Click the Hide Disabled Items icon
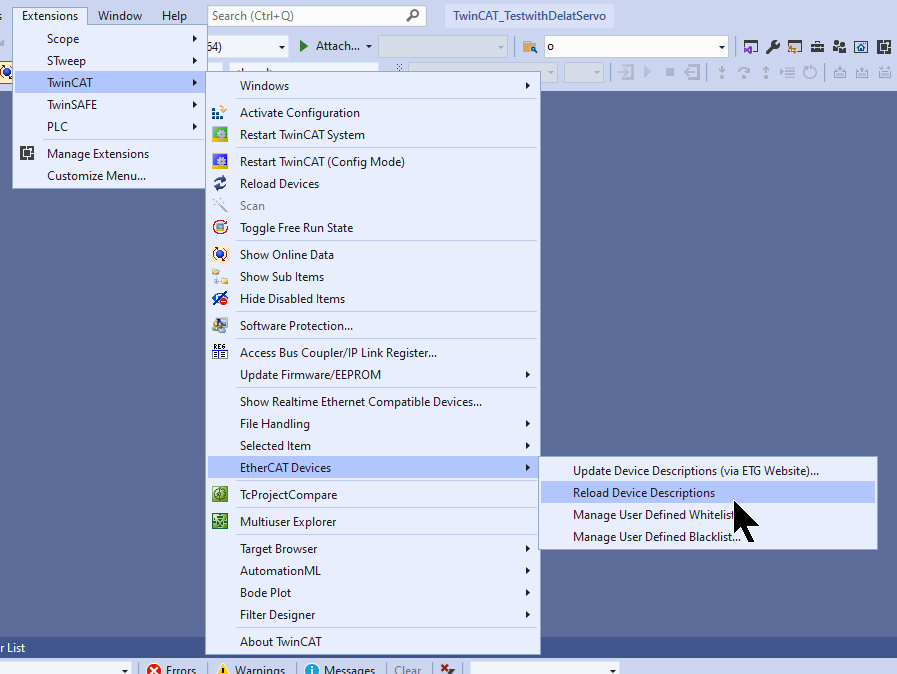 coord(220,298)
